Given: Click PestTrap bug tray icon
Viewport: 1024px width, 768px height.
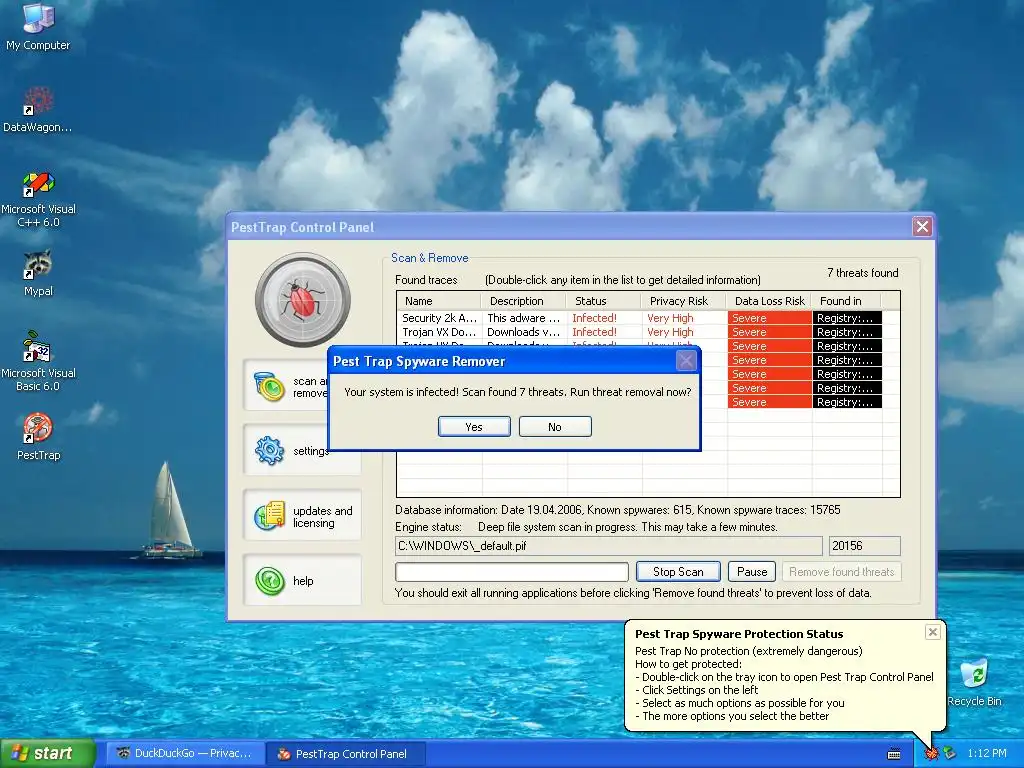Looking at the screenshot, I should [x=931, y=754].
